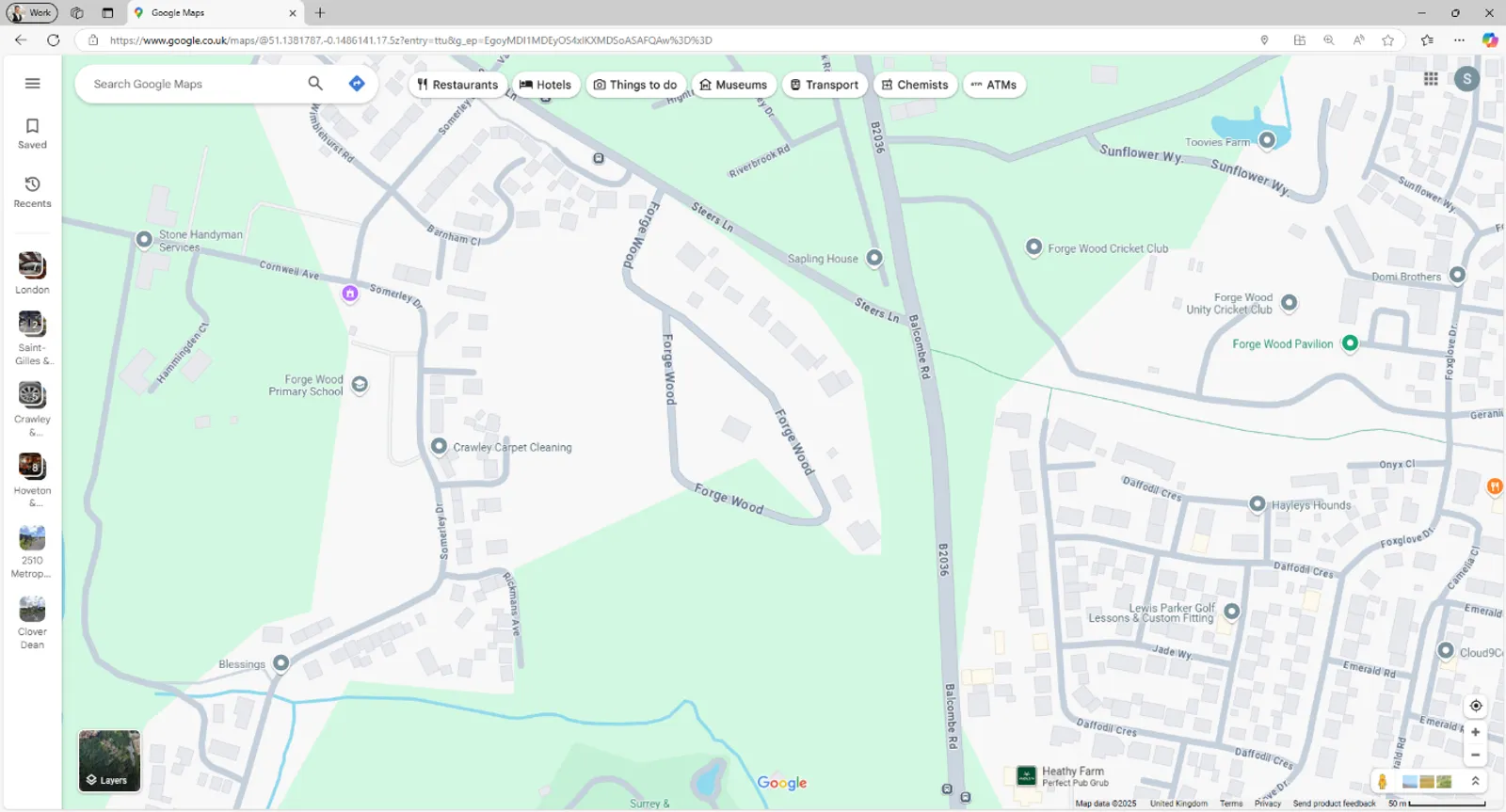Show Transport options
Image resolution: width=1506 pixels, height=812 pixels.
pos(825,85)
